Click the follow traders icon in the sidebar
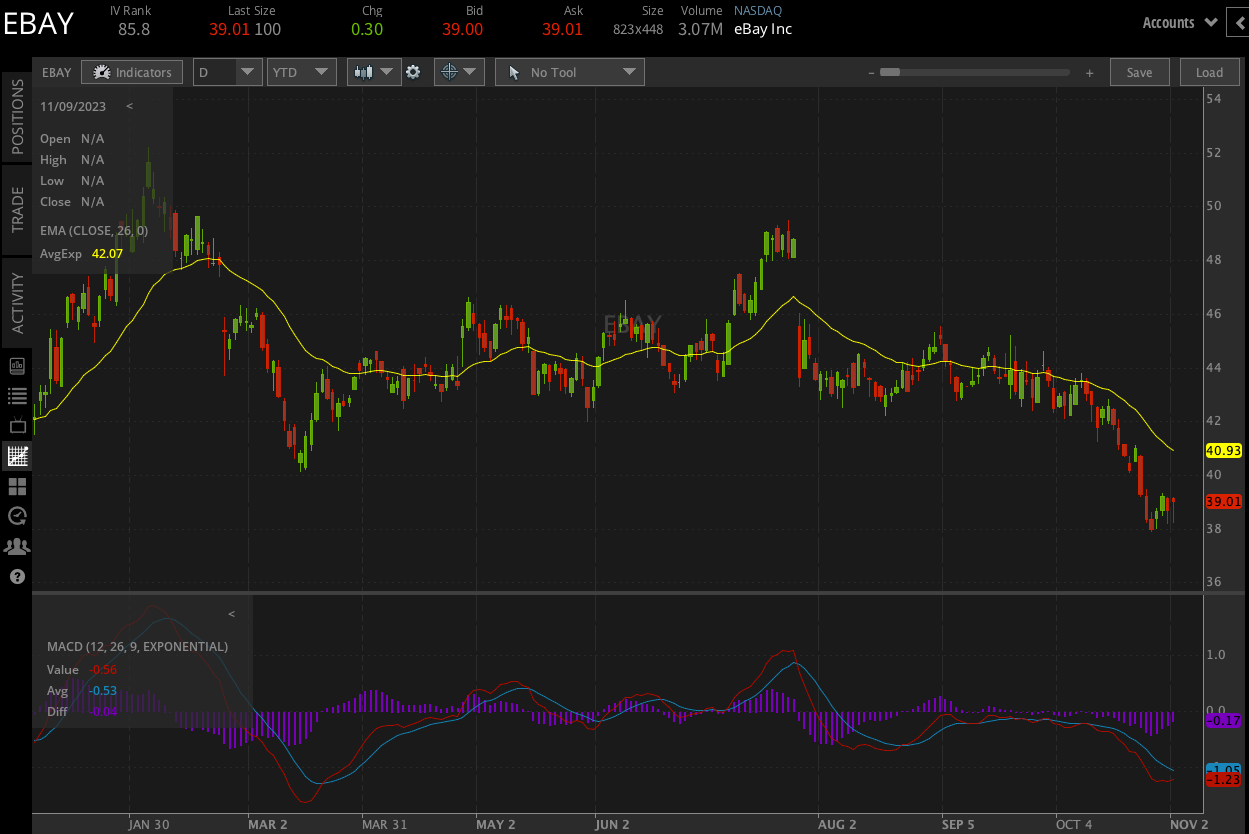Screen dimensions: 1249x834 [x=16, y=546]
